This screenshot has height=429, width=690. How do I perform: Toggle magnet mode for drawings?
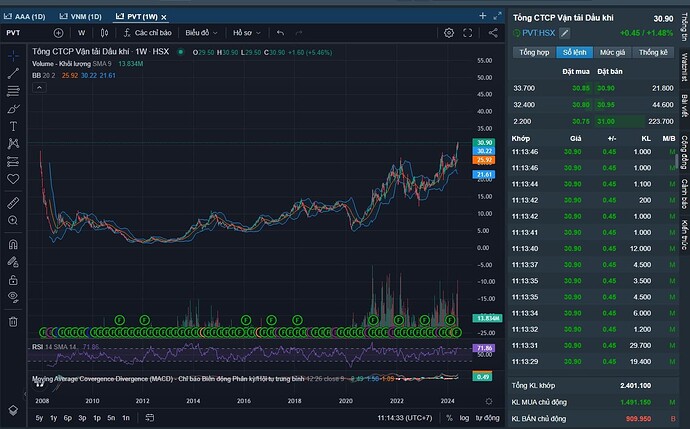click(x=13, y=243)
